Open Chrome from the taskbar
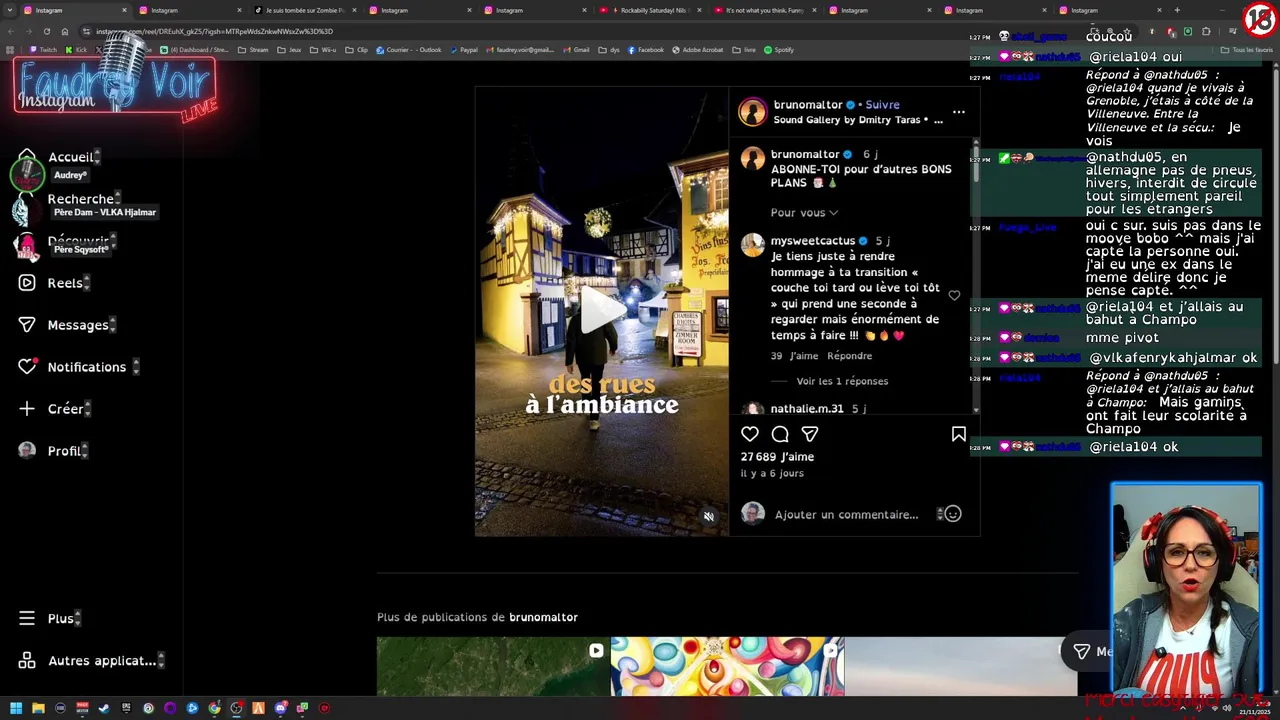Viewport: 1280px width, 720px height. coord(214,708)
